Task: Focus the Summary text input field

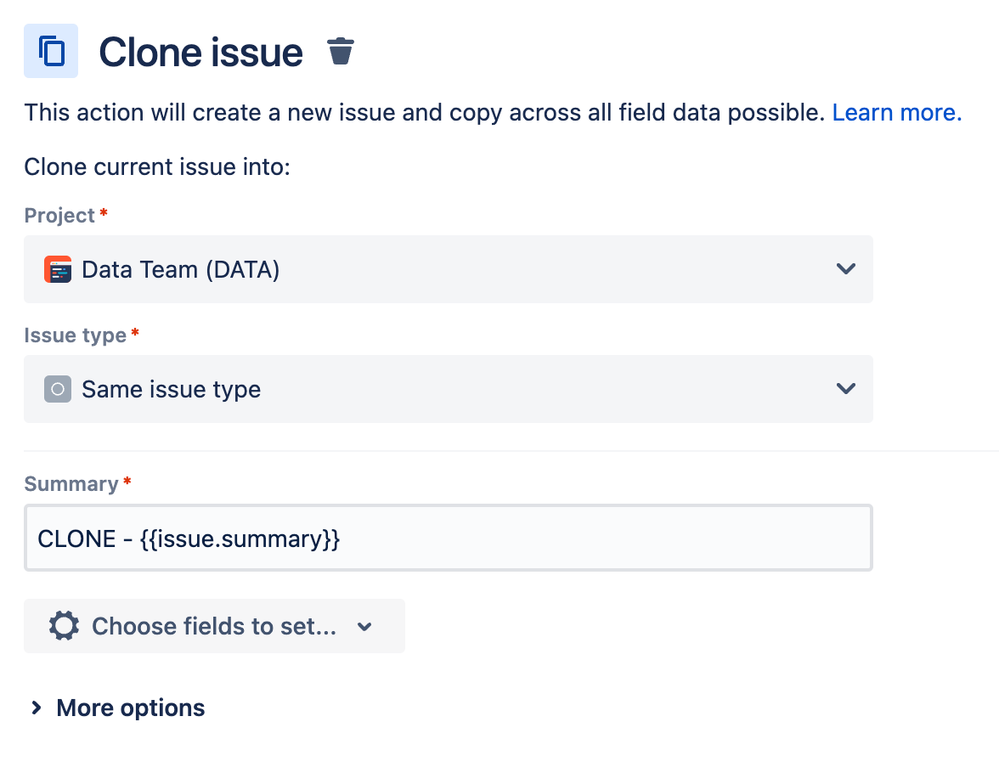Action: click(x=449, y=538)
